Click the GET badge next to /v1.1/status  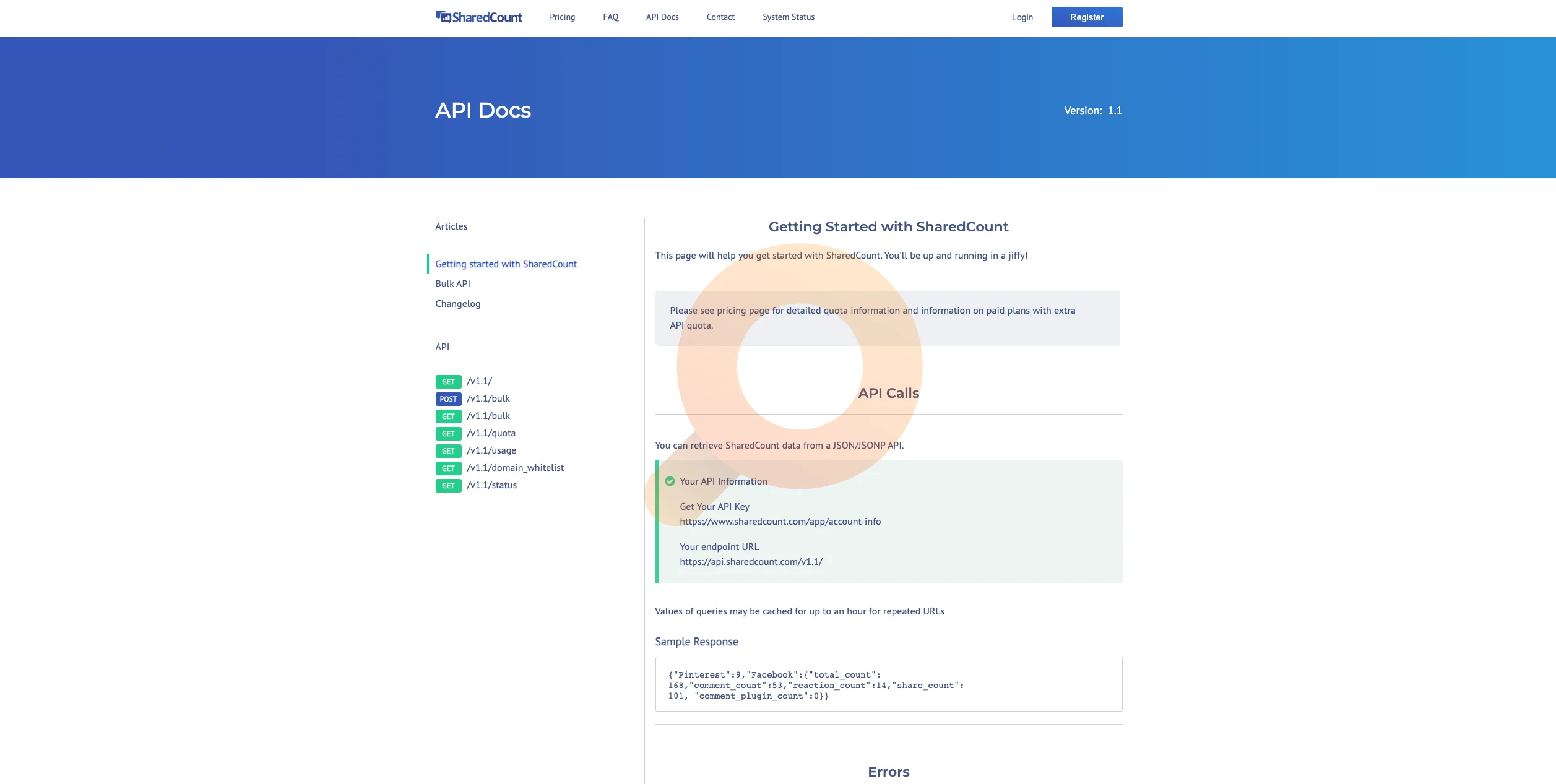[x=448, y=486]
